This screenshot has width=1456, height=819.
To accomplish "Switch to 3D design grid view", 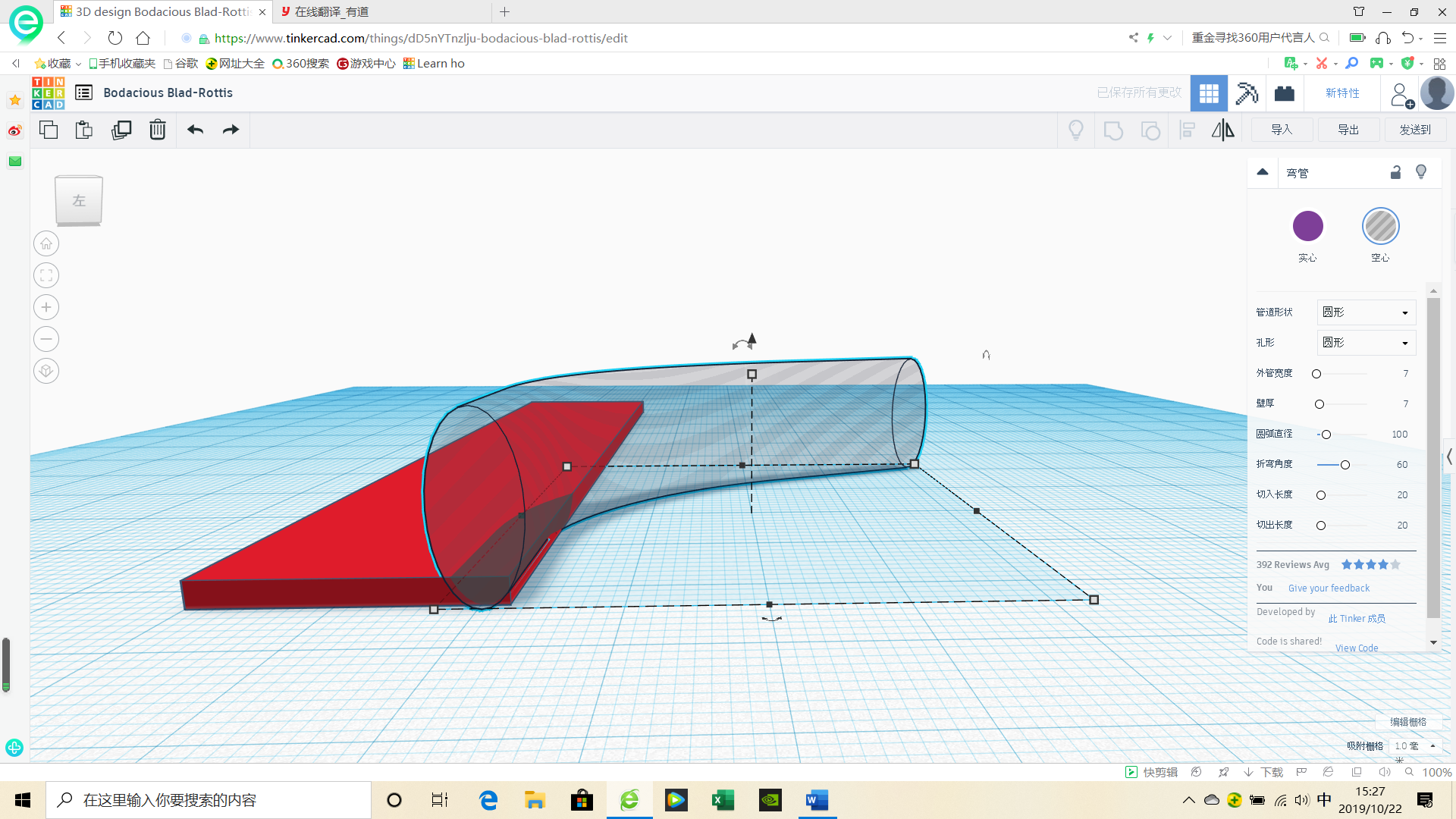I will (x=1209, y=93).
